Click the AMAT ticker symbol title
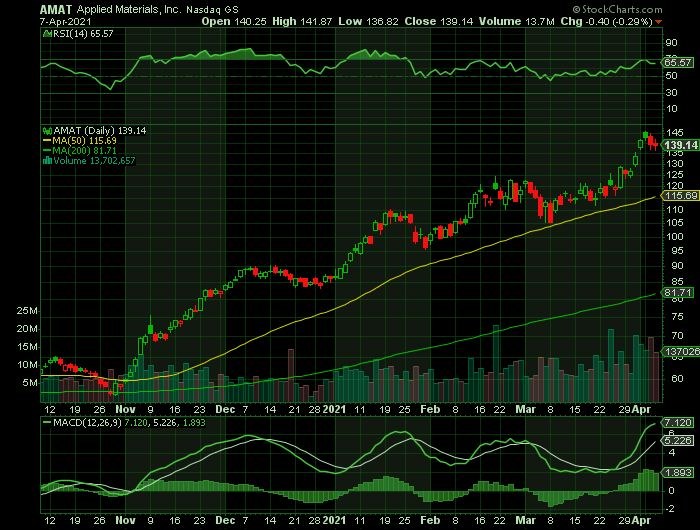The height and width of the screenshot is (530, 700). tap(56, 8)
